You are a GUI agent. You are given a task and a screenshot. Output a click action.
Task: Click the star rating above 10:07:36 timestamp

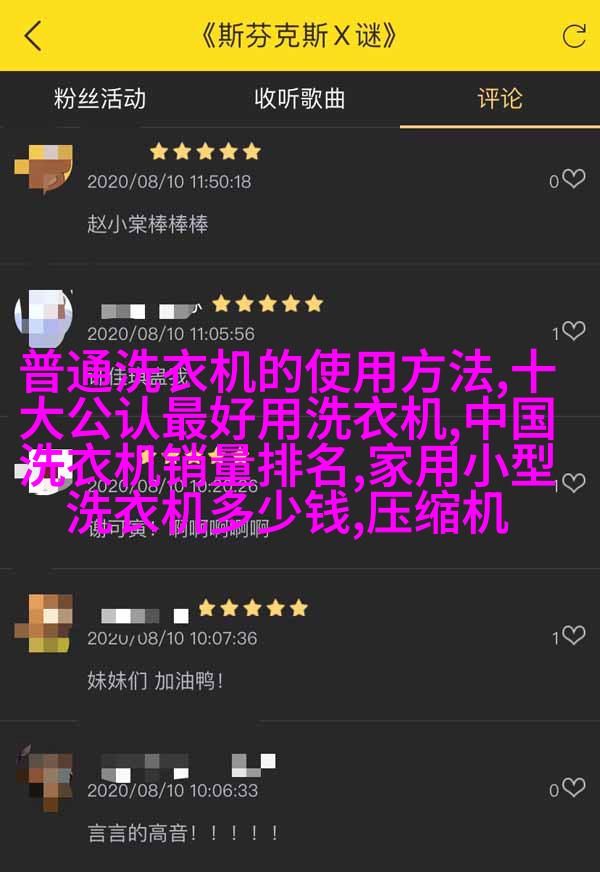click(x=252, y=608)
